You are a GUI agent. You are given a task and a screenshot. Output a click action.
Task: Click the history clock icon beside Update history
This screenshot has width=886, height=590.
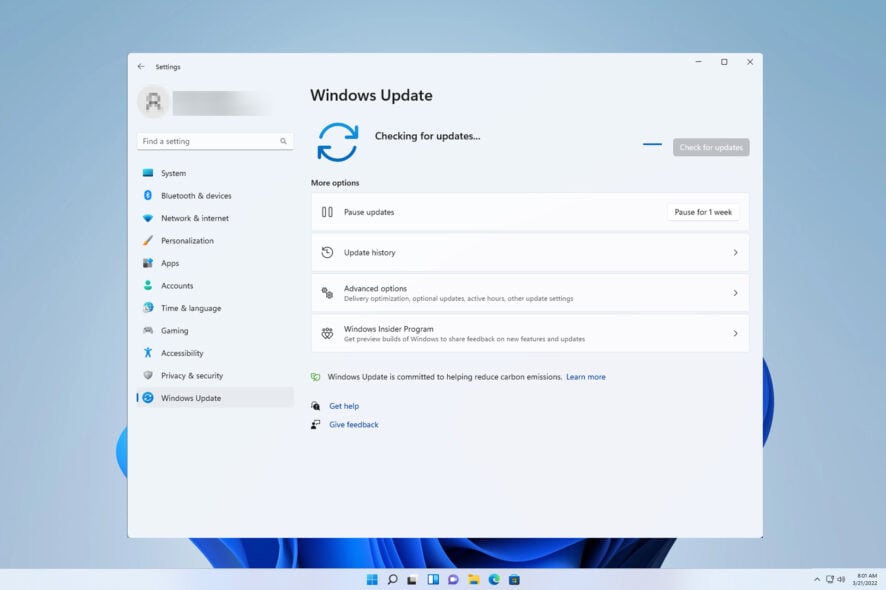[327, 253]
